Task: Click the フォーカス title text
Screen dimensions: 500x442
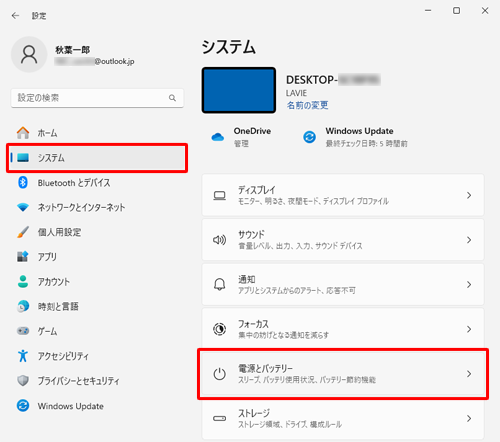Action: tap(253, 324)
